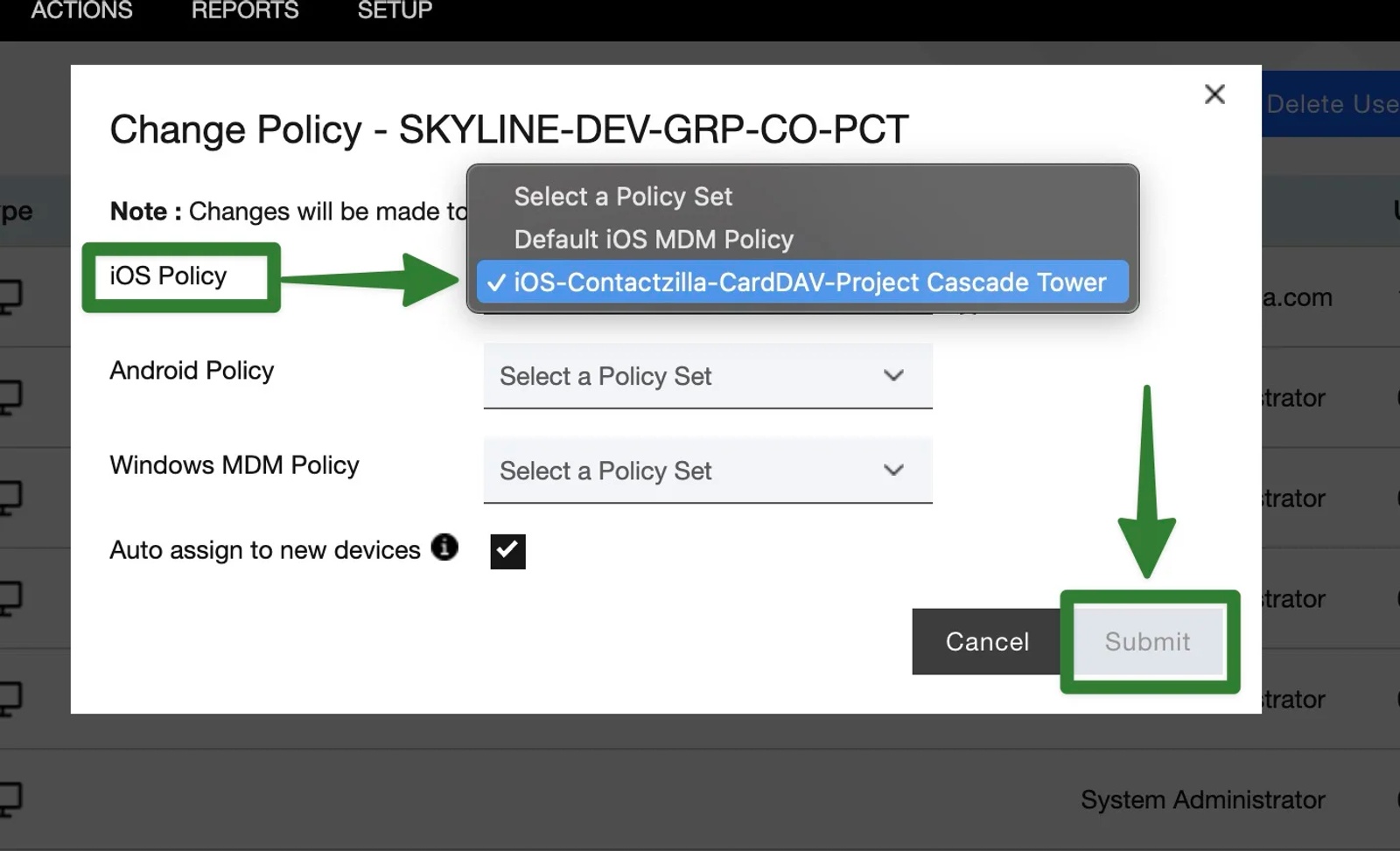Close the Change Policy dialog with the X

[1214, 94]
